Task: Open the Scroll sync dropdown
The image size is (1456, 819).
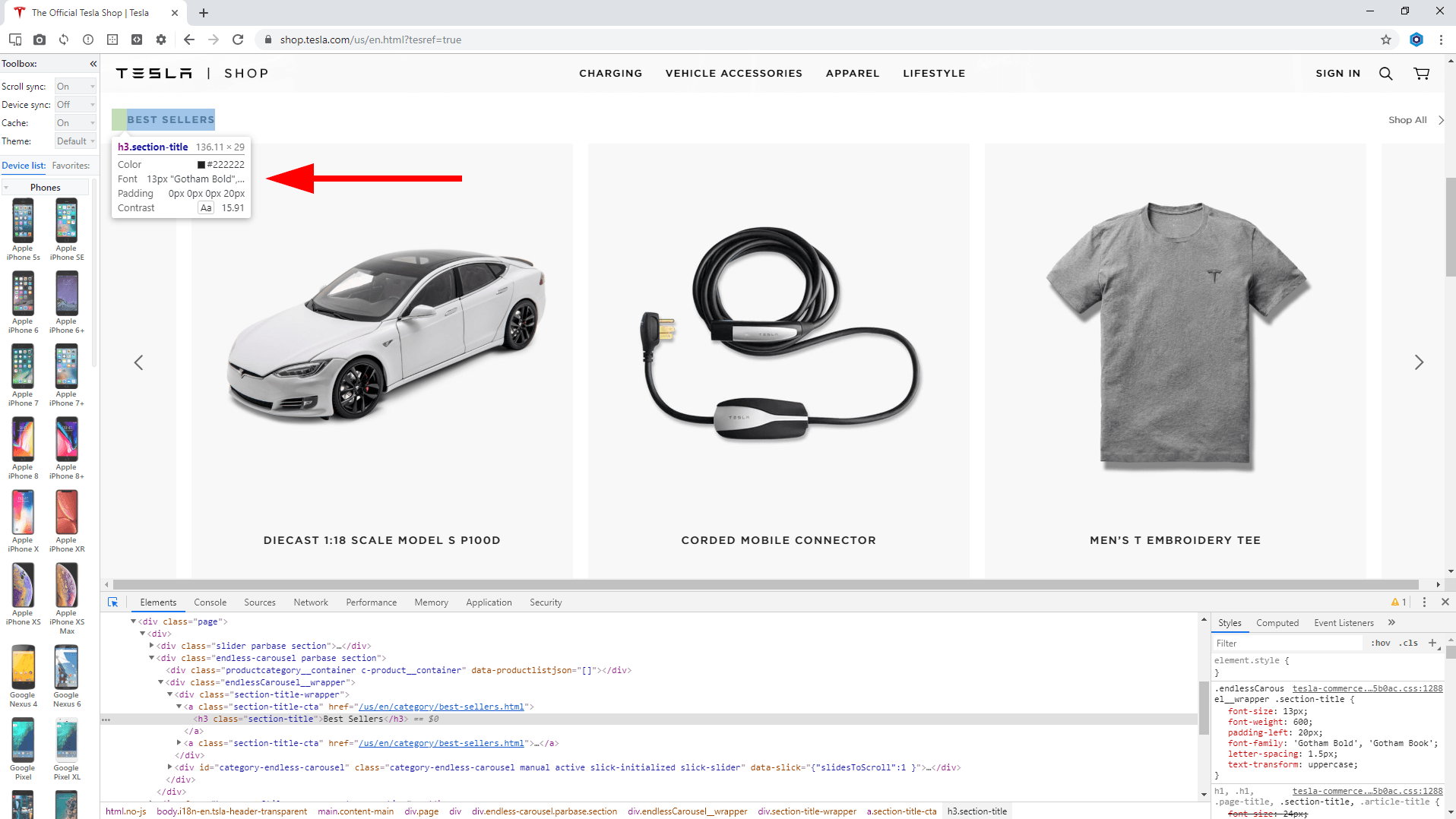Action: (x=75, y=87)
